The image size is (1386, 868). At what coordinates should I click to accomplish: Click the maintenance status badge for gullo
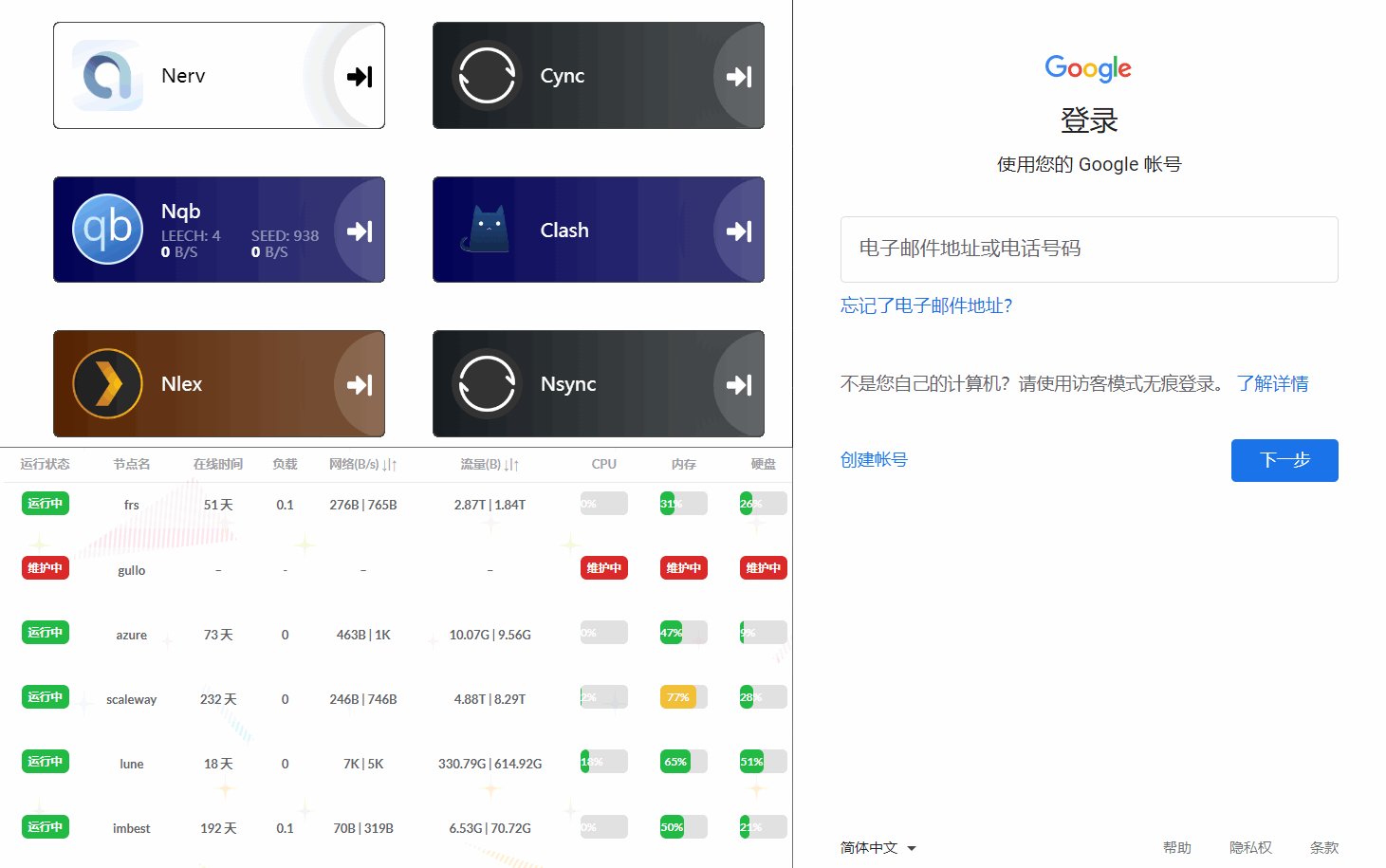tap(46, 568)
